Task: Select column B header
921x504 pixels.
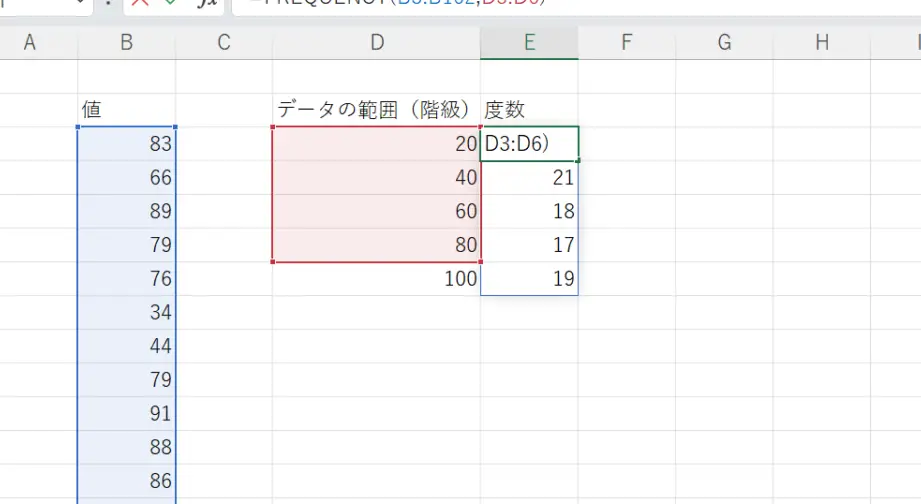Action: pos(126,42)
